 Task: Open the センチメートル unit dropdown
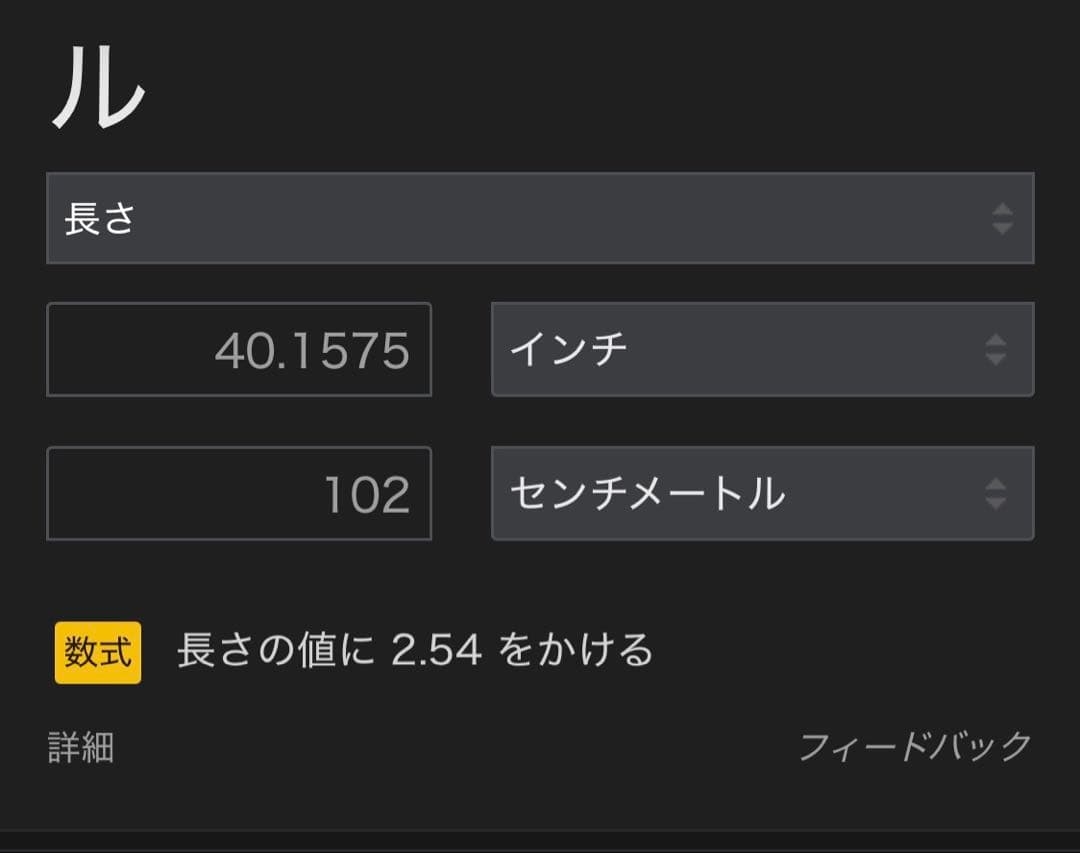[760, 493]
